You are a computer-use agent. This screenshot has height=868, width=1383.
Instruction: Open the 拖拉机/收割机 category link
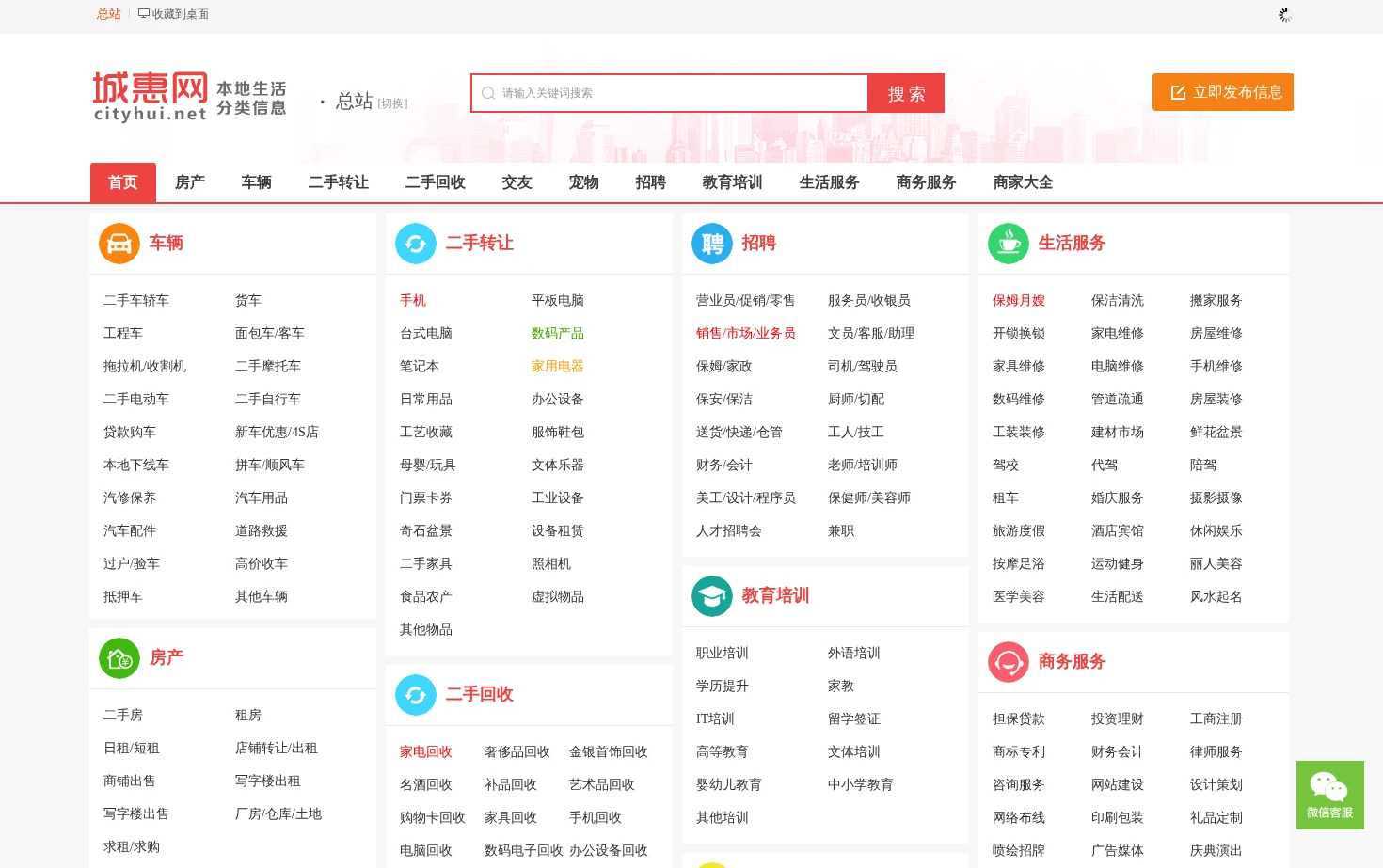[x=145, y=367]
